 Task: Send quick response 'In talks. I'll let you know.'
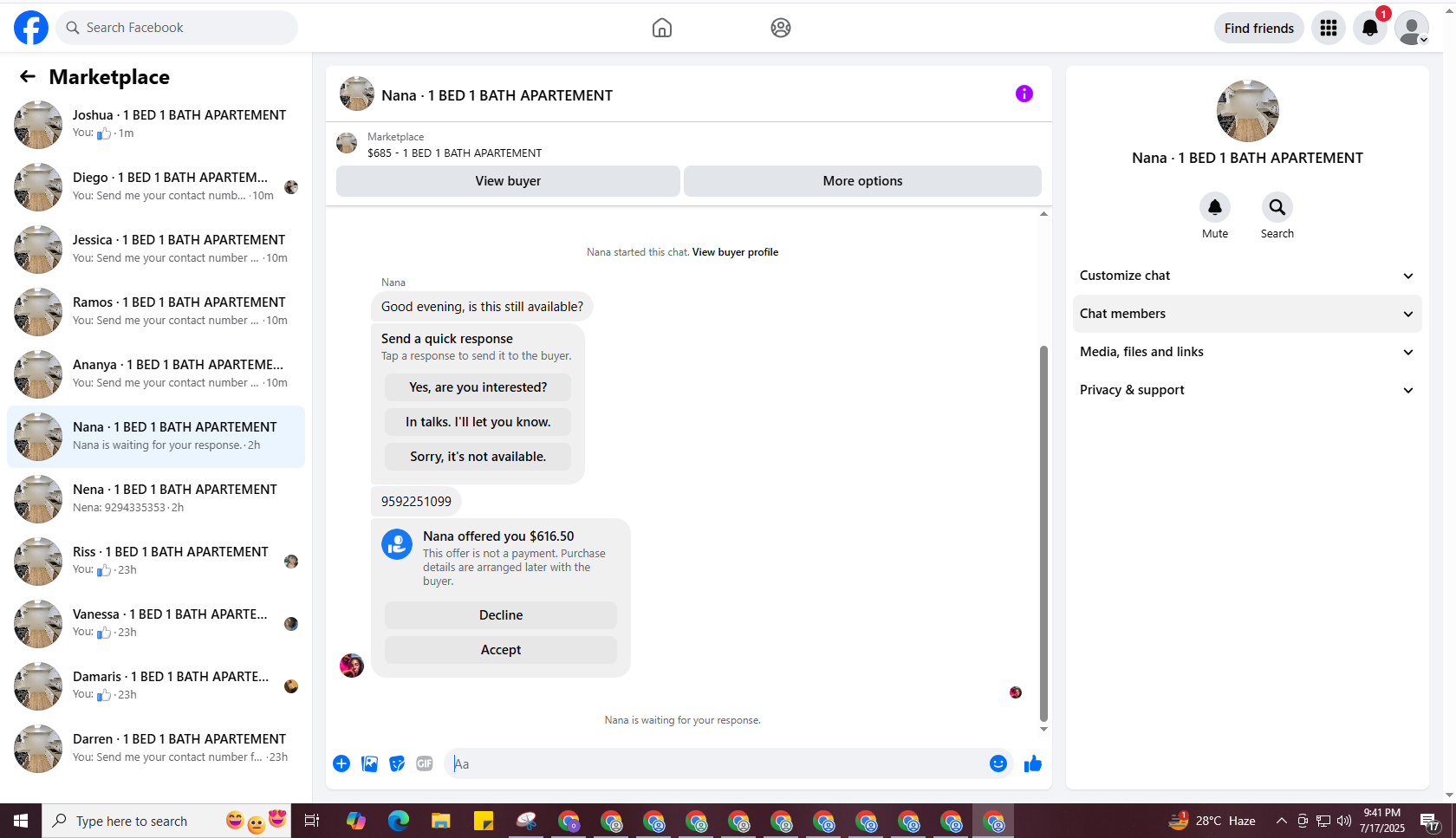(x=478, y=422)
